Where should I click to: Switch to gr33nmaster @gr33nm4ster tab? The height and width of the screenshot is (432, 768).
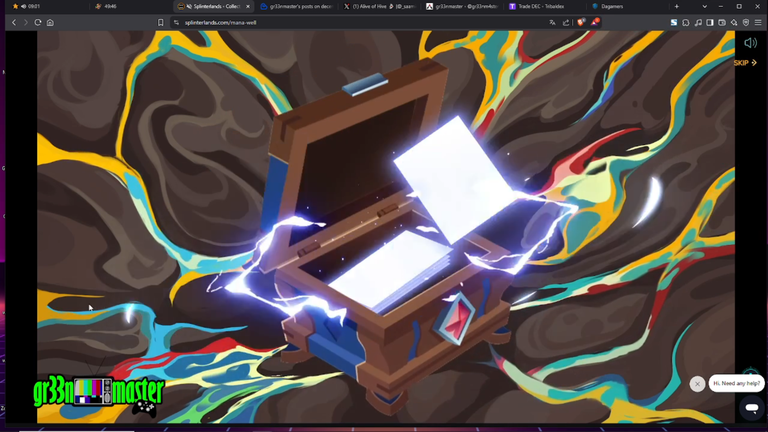click(463, 6)
